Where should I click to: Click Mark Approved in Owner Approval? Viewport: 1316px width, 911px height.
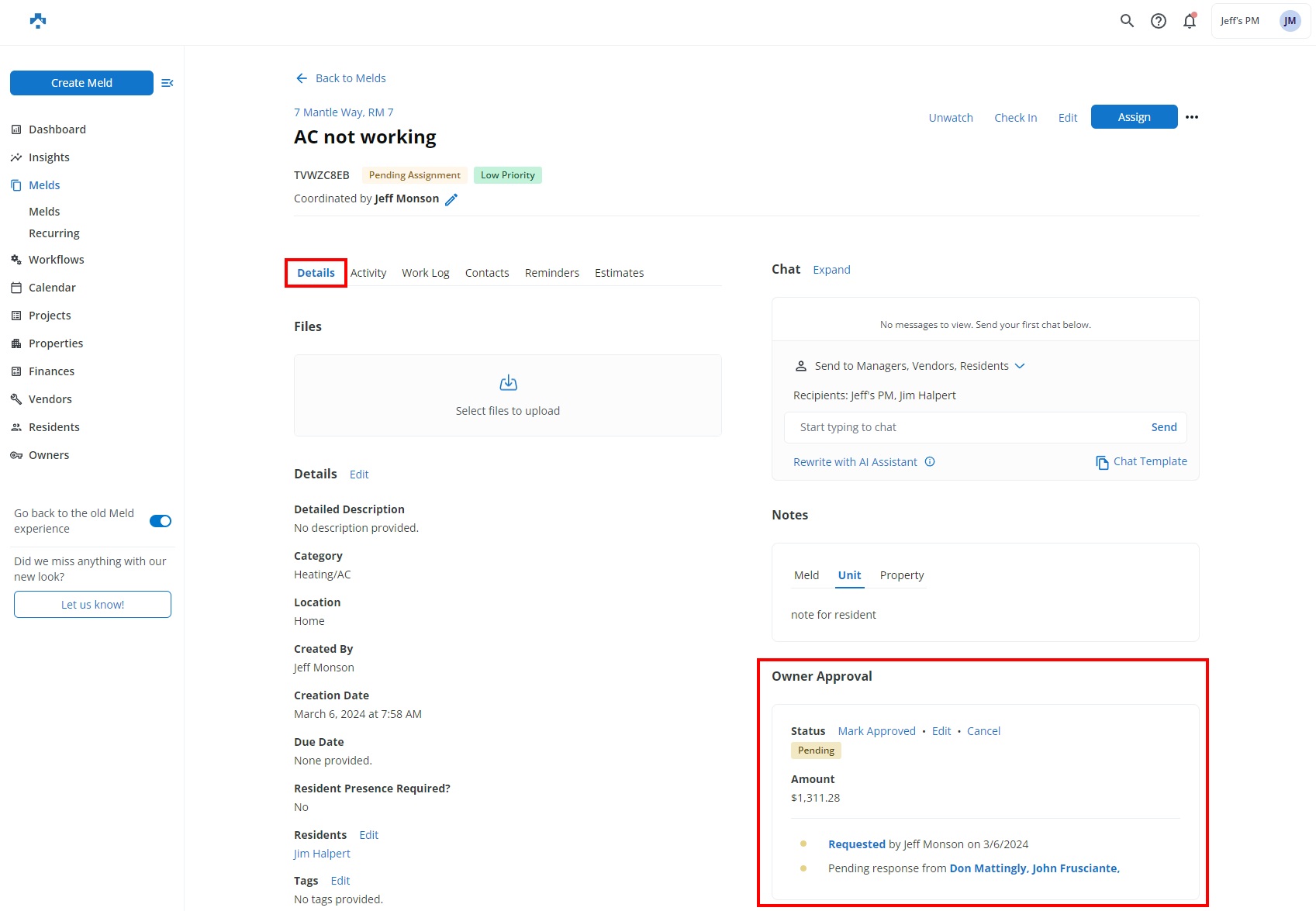[876, 731]
